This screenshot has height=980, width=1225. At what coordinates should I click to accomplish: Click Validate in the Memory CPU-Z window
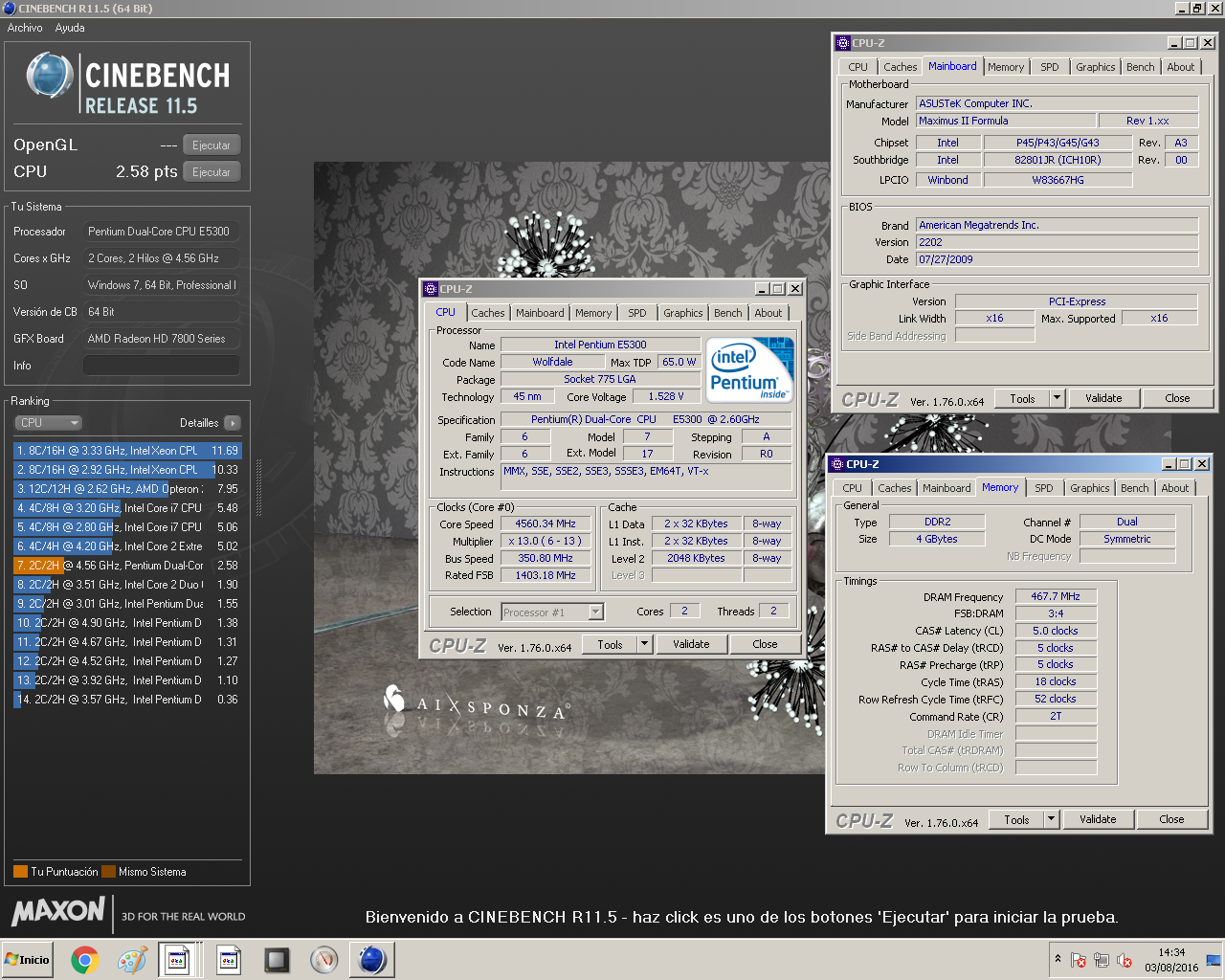(1098, 819)
